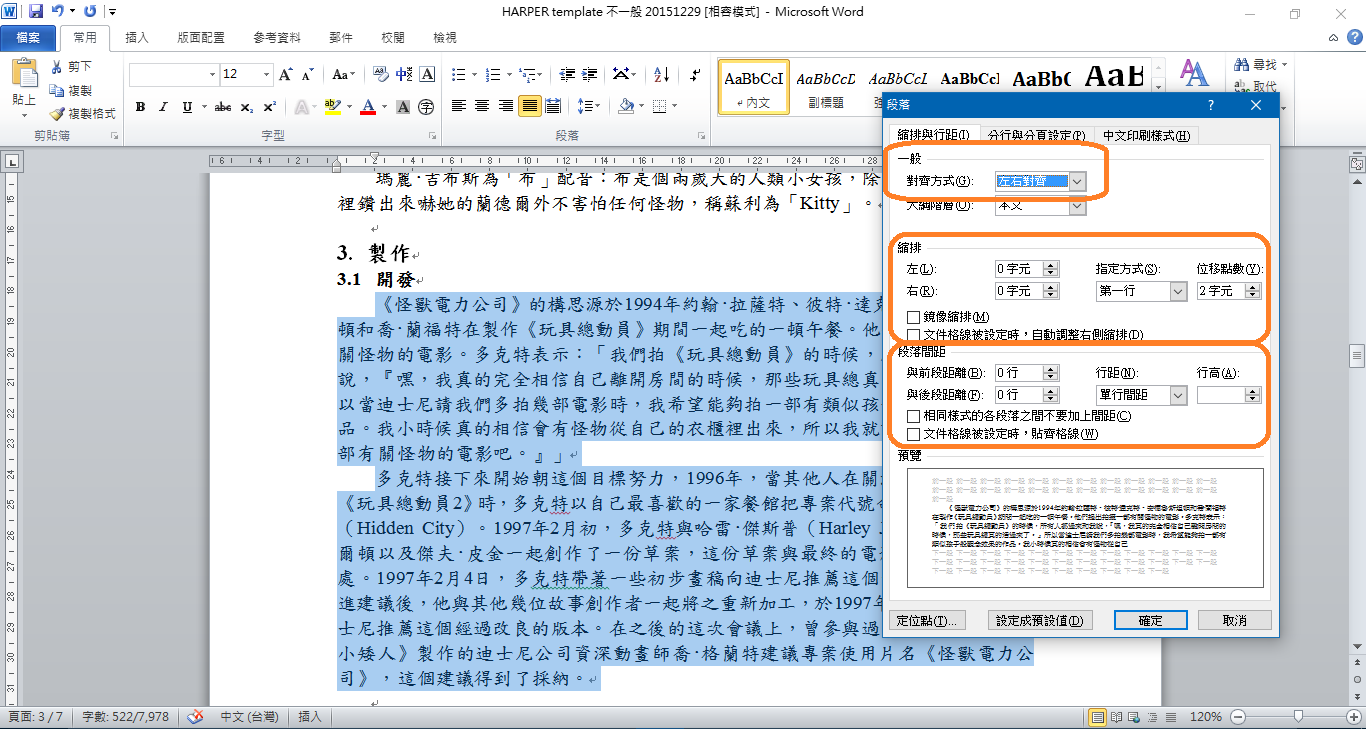The height and width of the screenshot is (729, 1366).
Task: Open the 對齊方式 alignment dropdown
Action: (1077, 181)
